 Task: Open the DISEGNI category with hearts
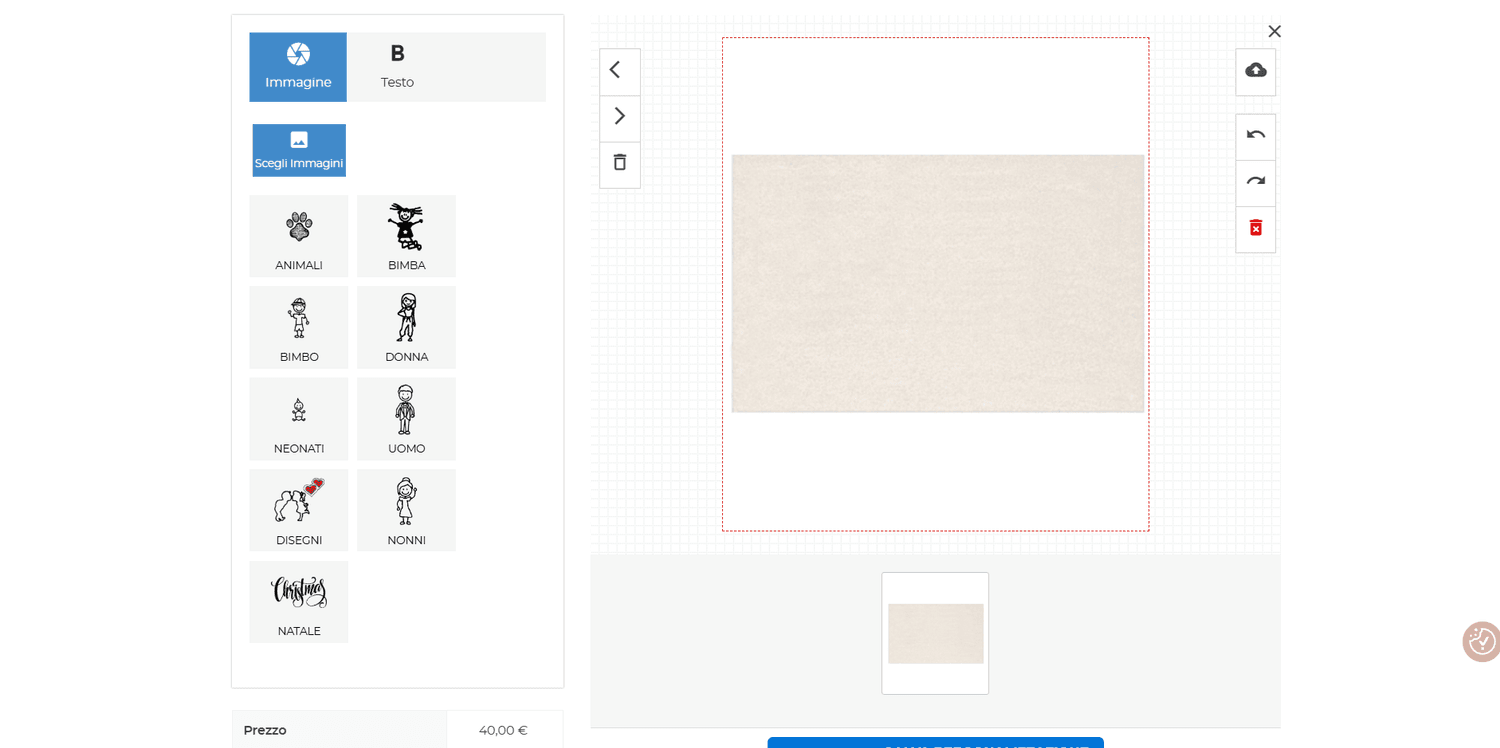click(x=299, y=510)
